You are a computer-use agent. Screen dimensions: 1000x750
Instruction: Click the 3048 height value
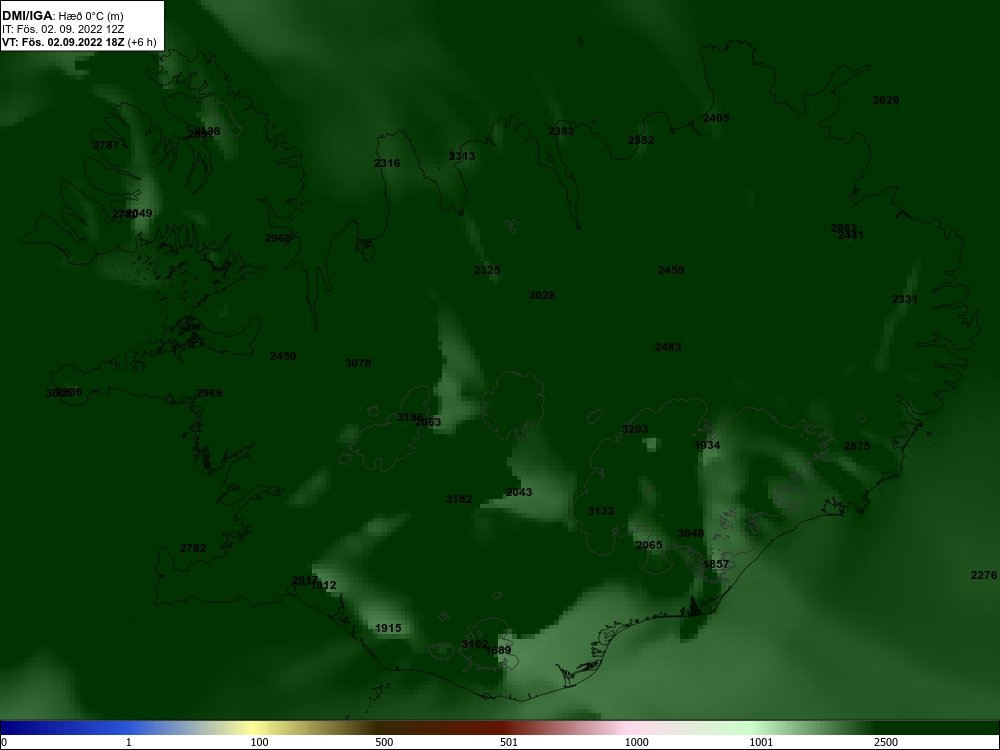(691, 534)
